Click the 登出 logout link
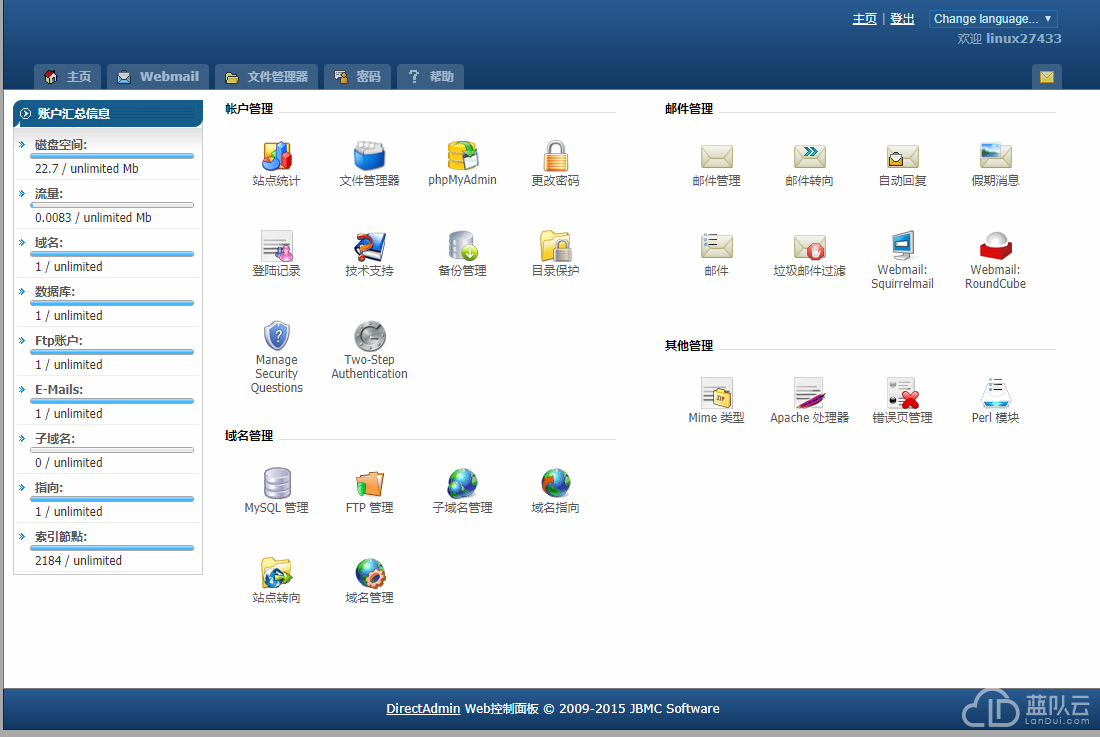1100x737 pixels. (x=902, y=19)
